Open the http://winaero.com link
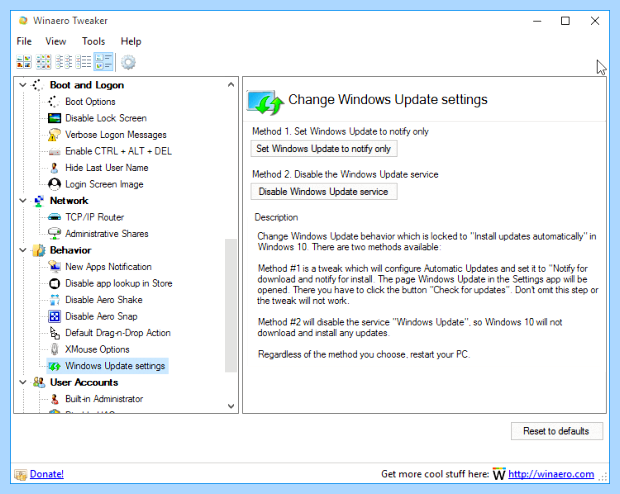 pos(551,474)
